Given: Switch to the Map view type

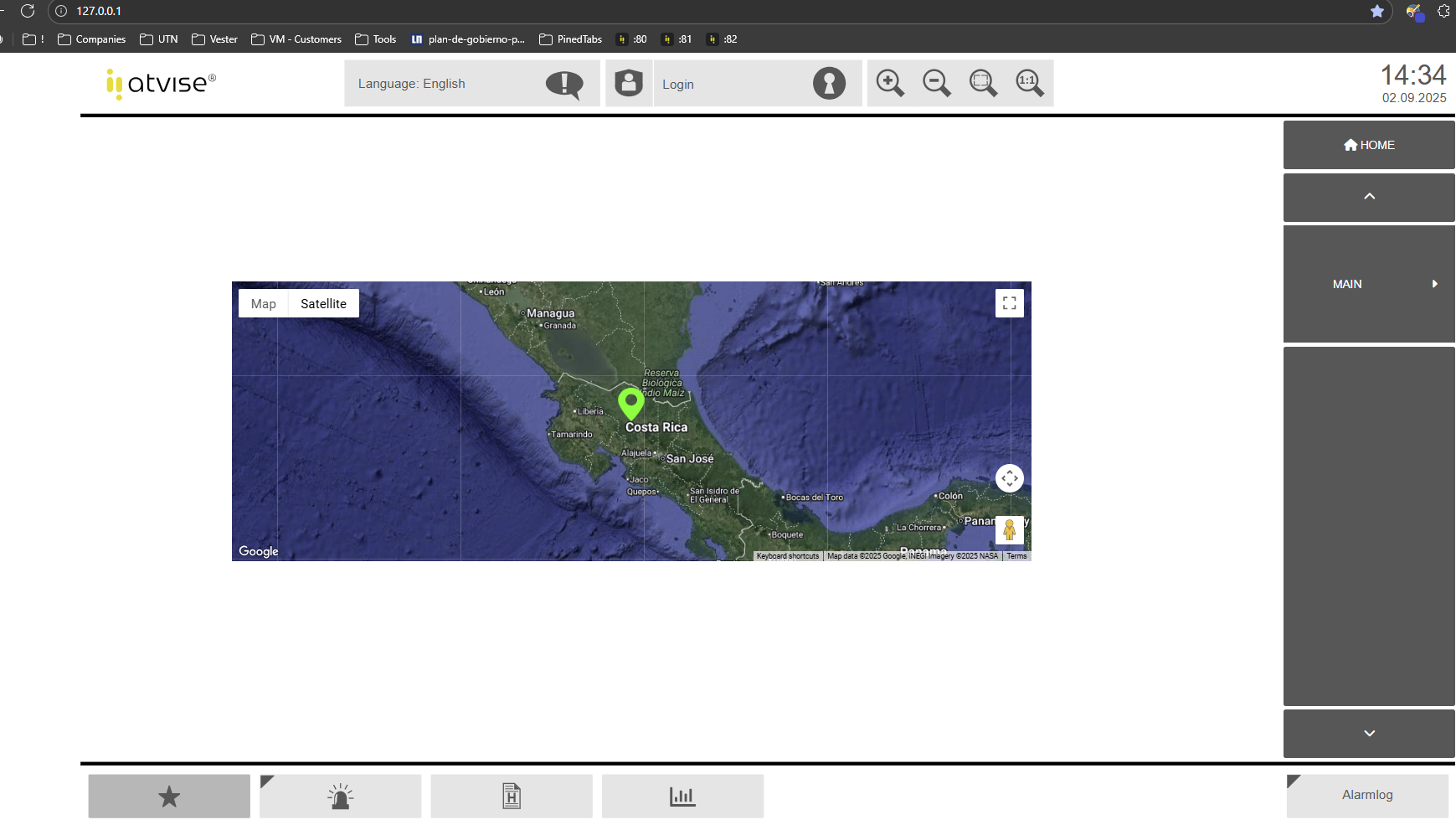Looking at the screenshot, I should click(264, 304).
